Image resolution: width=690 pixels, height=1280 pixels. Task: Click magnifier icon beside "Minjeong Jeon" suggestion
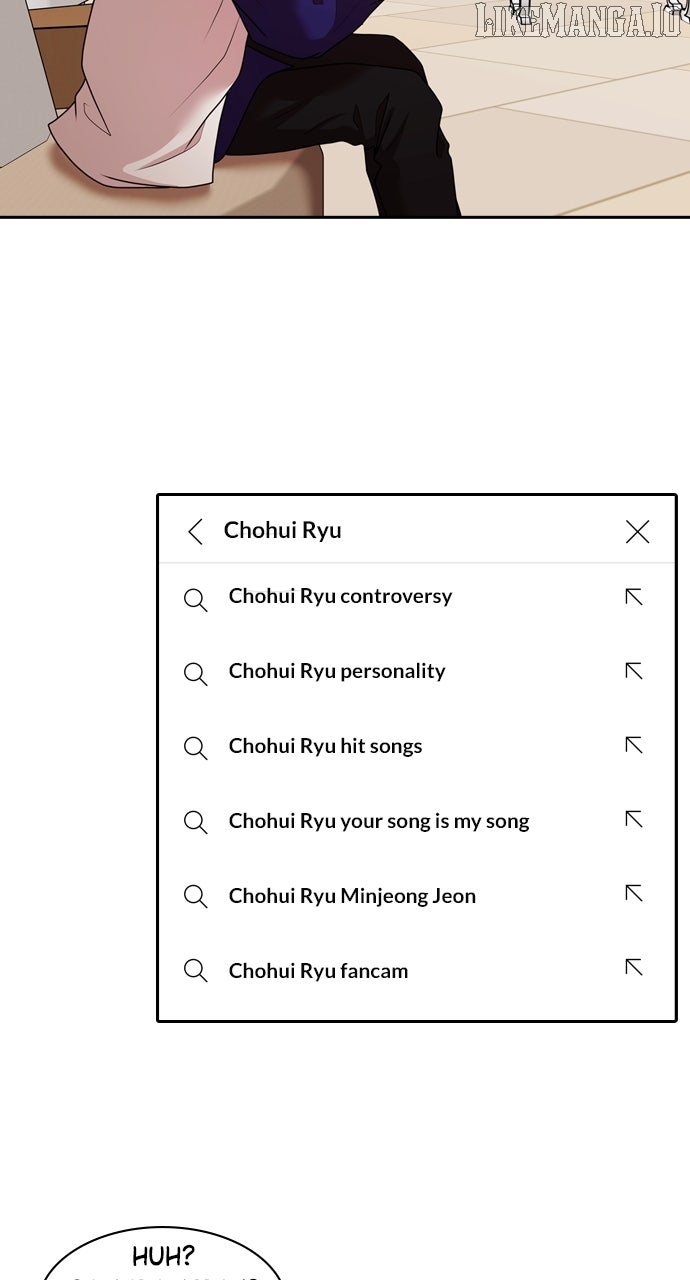pyautogui.click(x=195, y=896)
